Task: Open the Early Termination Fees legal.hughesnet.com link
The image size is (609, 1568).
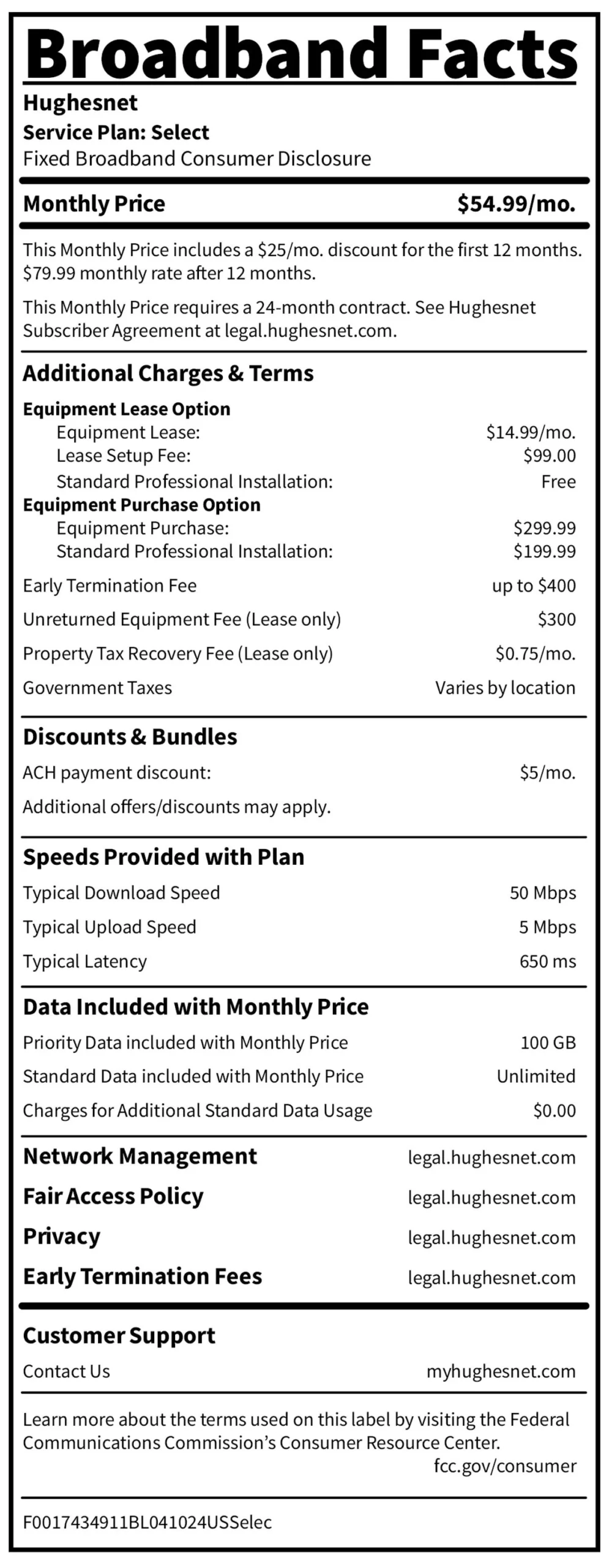Action: [491, 1278]
